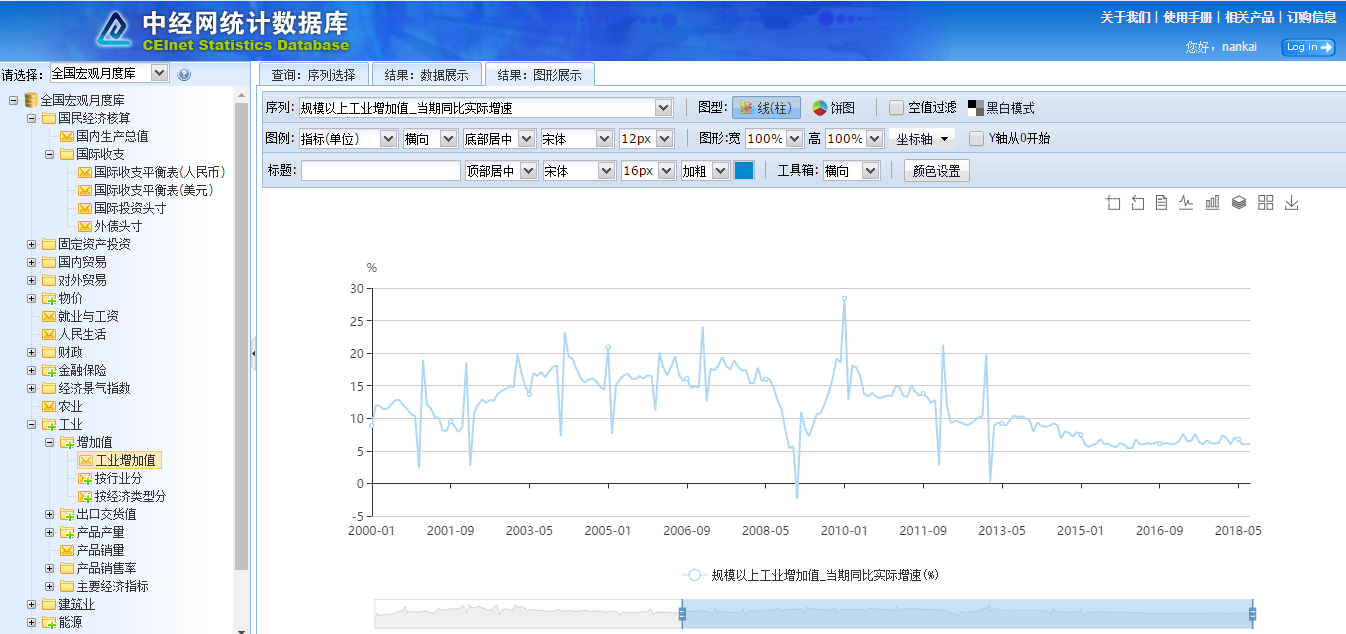Click the Log in button

pyautogui.click(x=1308, y=47)
